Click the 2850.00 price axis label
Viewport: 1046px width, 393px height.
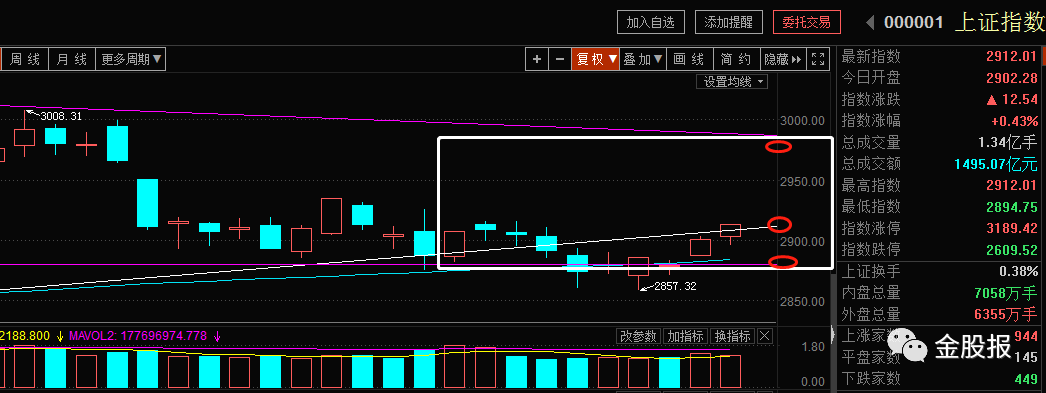coord(802,302)
